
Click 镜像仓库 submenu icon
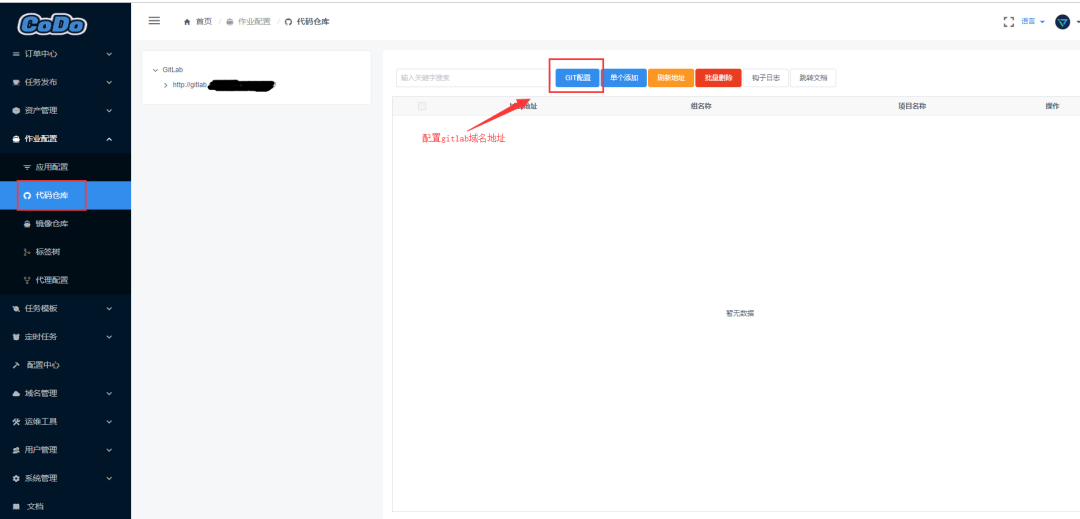pos(27,224)
